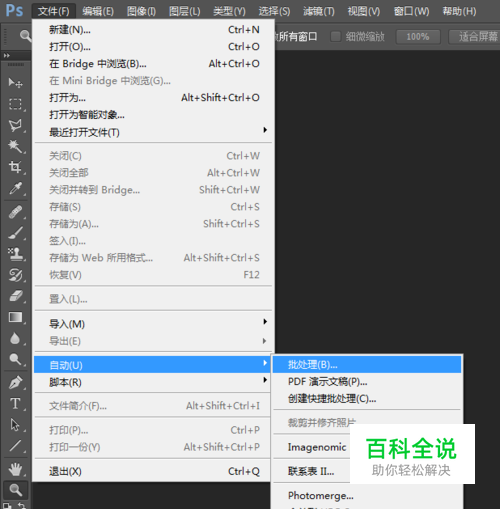
Task: Select the Brush tool
Action: click(x=15, y=233)
